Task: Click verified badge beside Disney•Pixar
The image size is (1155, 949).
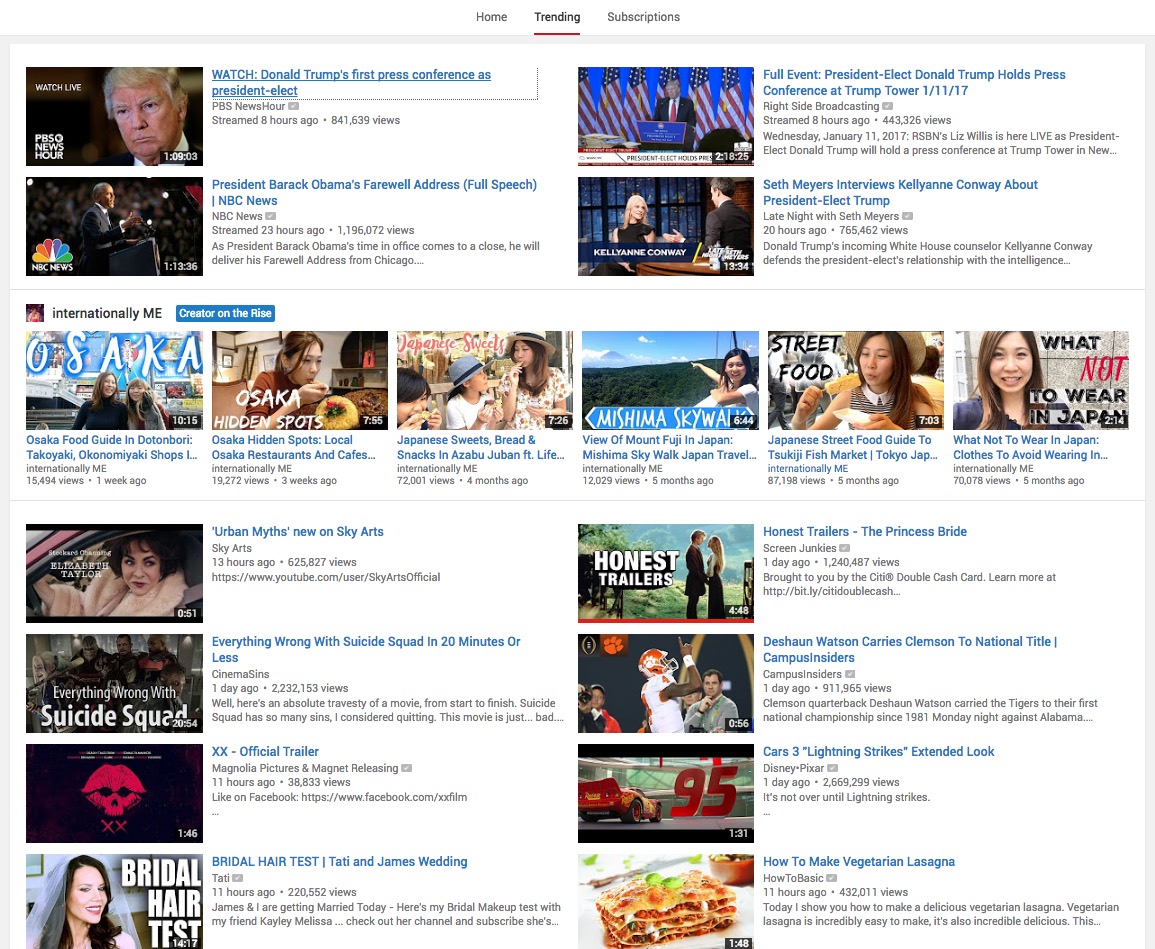Action: click(832, 768)
